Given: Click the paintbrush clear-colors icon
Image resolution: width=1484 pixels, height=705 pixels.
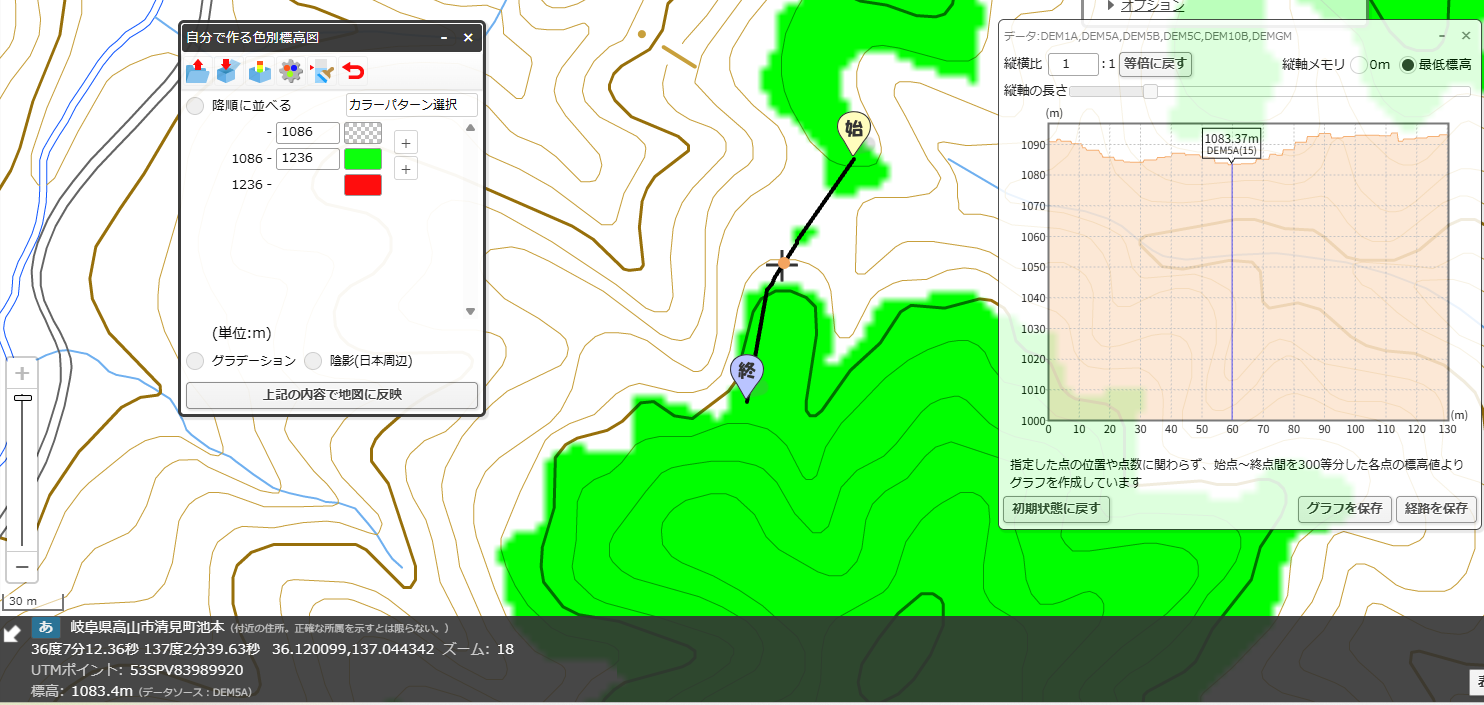Looking at the screenshot, I should (x=322, y=71).
